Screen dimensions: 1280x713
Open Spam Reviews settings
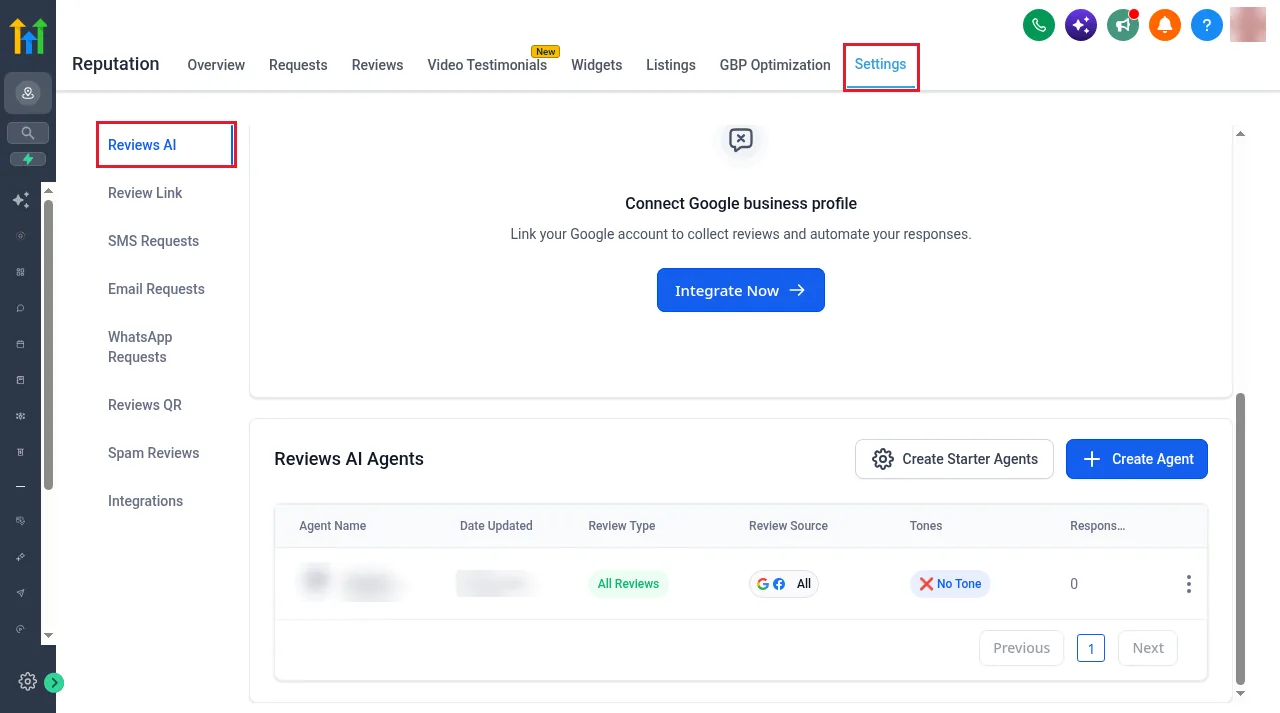click(153, 453)
